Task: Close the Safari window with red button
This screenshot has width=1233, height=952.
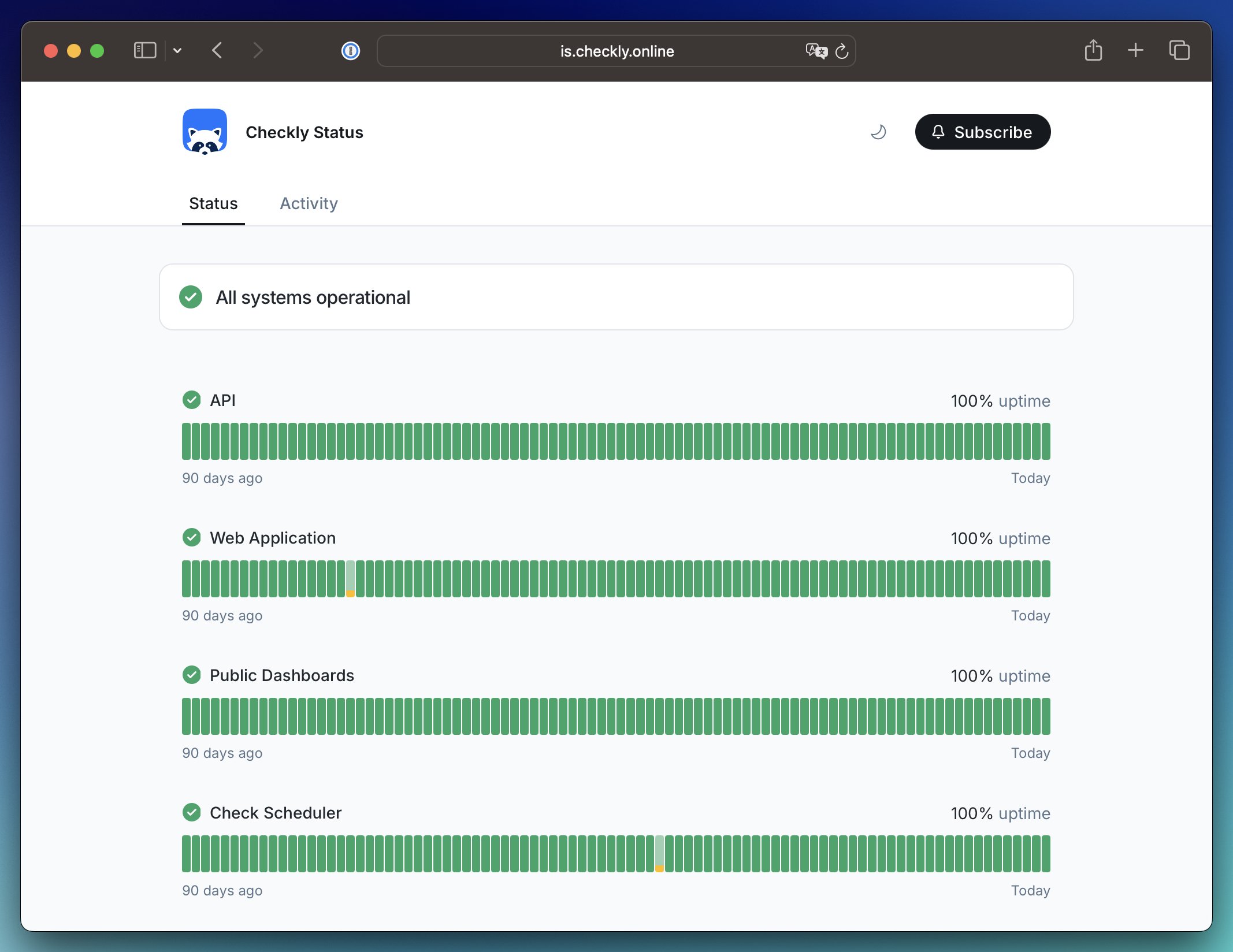Action: pyautogui.click(x=51, y=51)
